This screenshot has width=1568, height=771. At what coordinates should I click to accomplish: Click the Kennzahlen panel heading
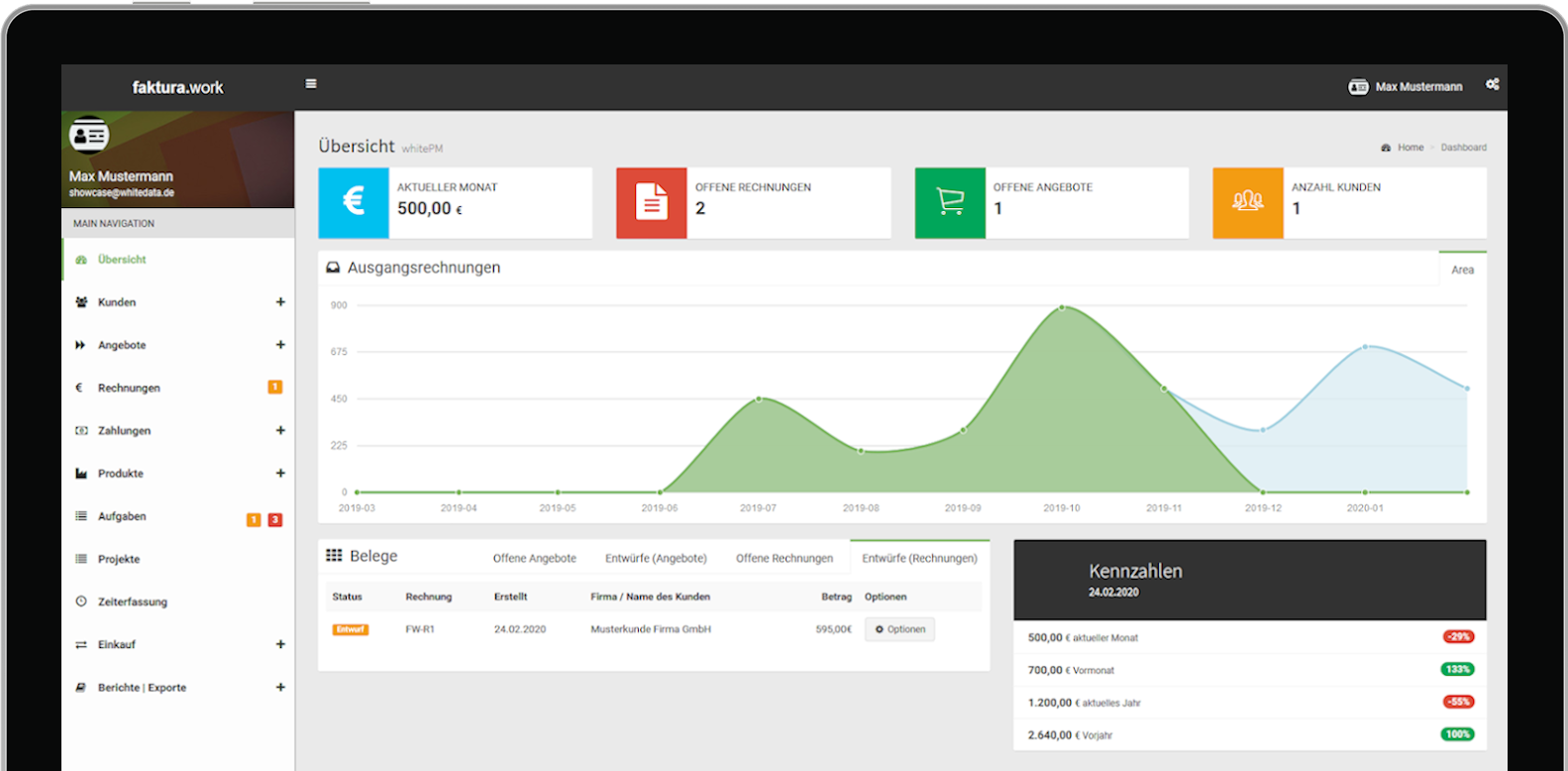pos(1135,572)
